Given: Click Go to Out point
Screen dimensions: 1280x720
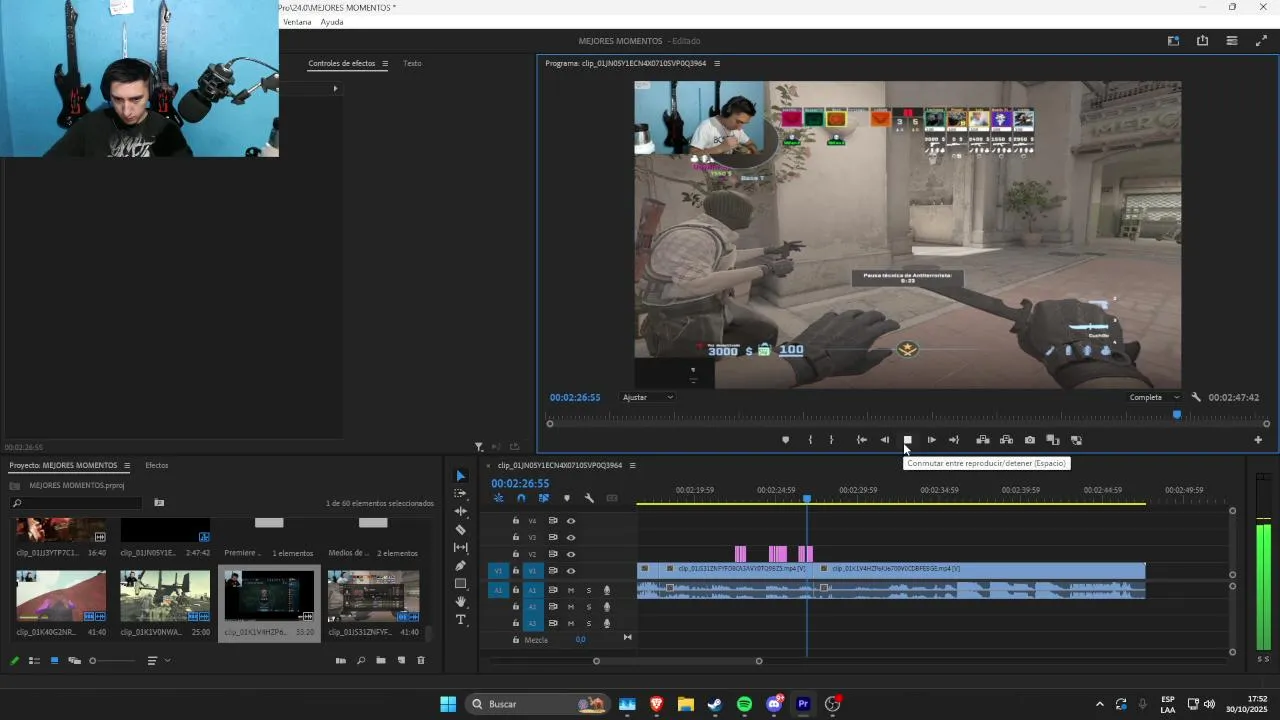Looking at the screenshot, I should click(954, 440).
